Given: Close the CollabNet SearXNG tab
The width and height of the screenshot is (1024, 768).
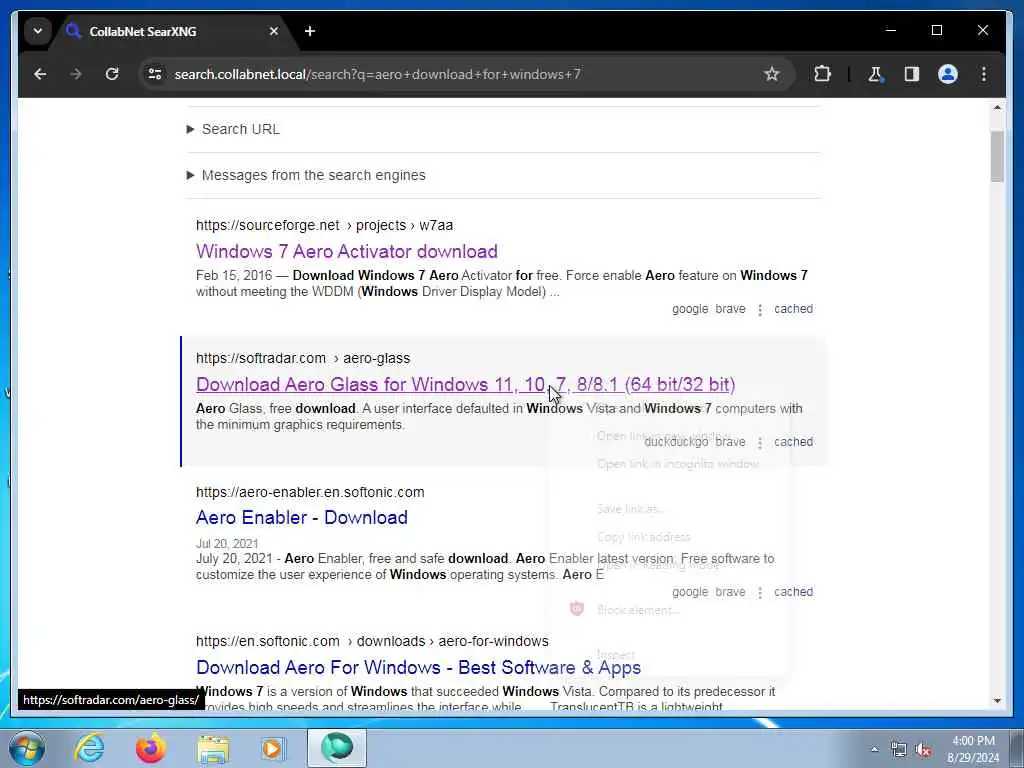Looking at the screenshot, I should (274, 31).
